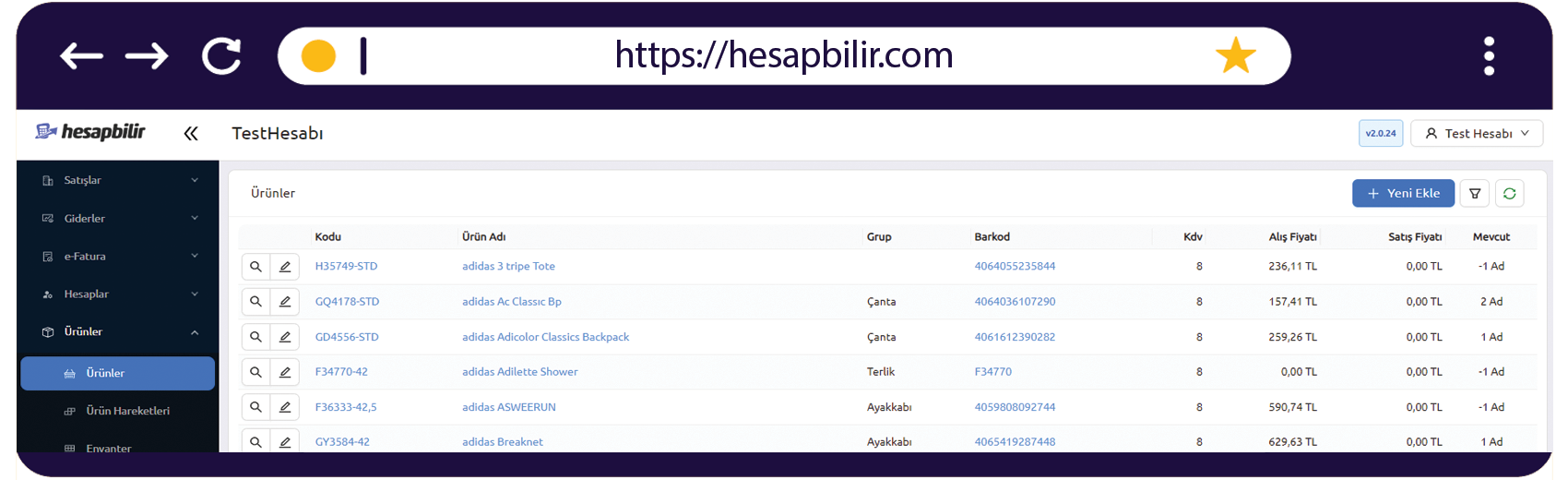Viewport: 1568px width, 480px height.
Task: Click the Terlik group cell
Action: tap(881, 372)
